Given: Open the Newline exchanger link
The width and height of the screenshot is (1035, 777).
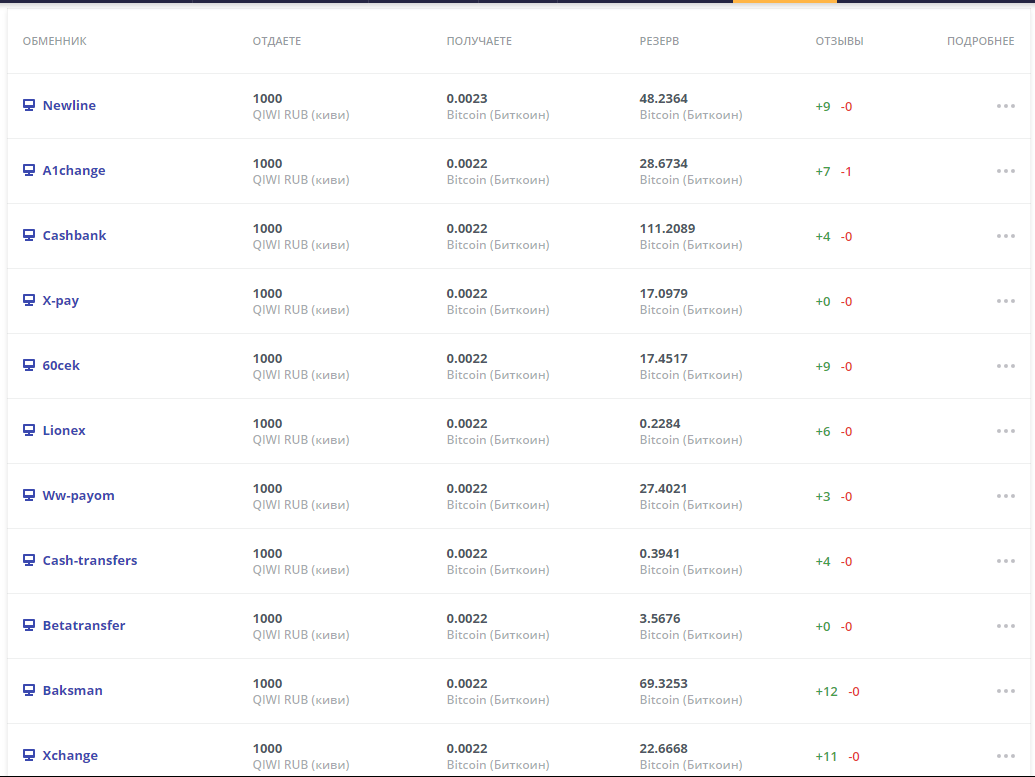Looking at the screenshot, I should [69, 106].
